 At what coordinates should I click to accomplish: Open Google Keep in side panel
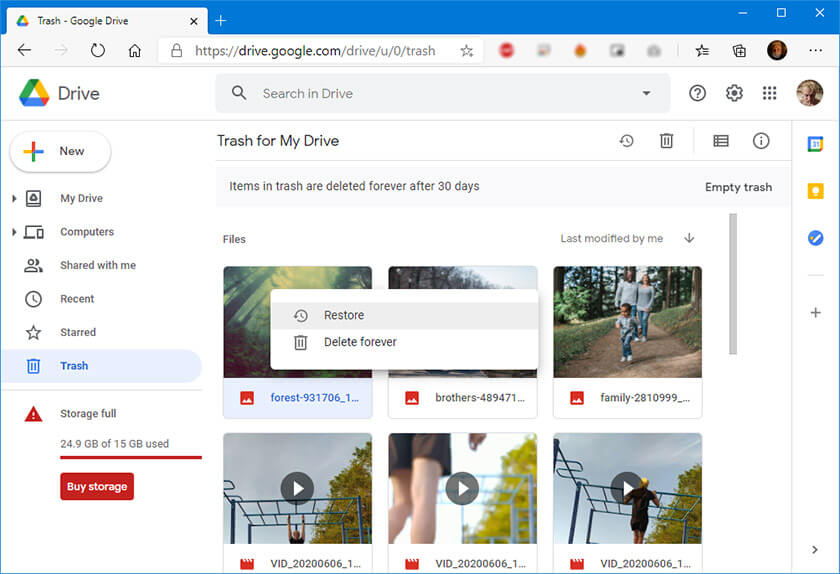pos(815,191)
